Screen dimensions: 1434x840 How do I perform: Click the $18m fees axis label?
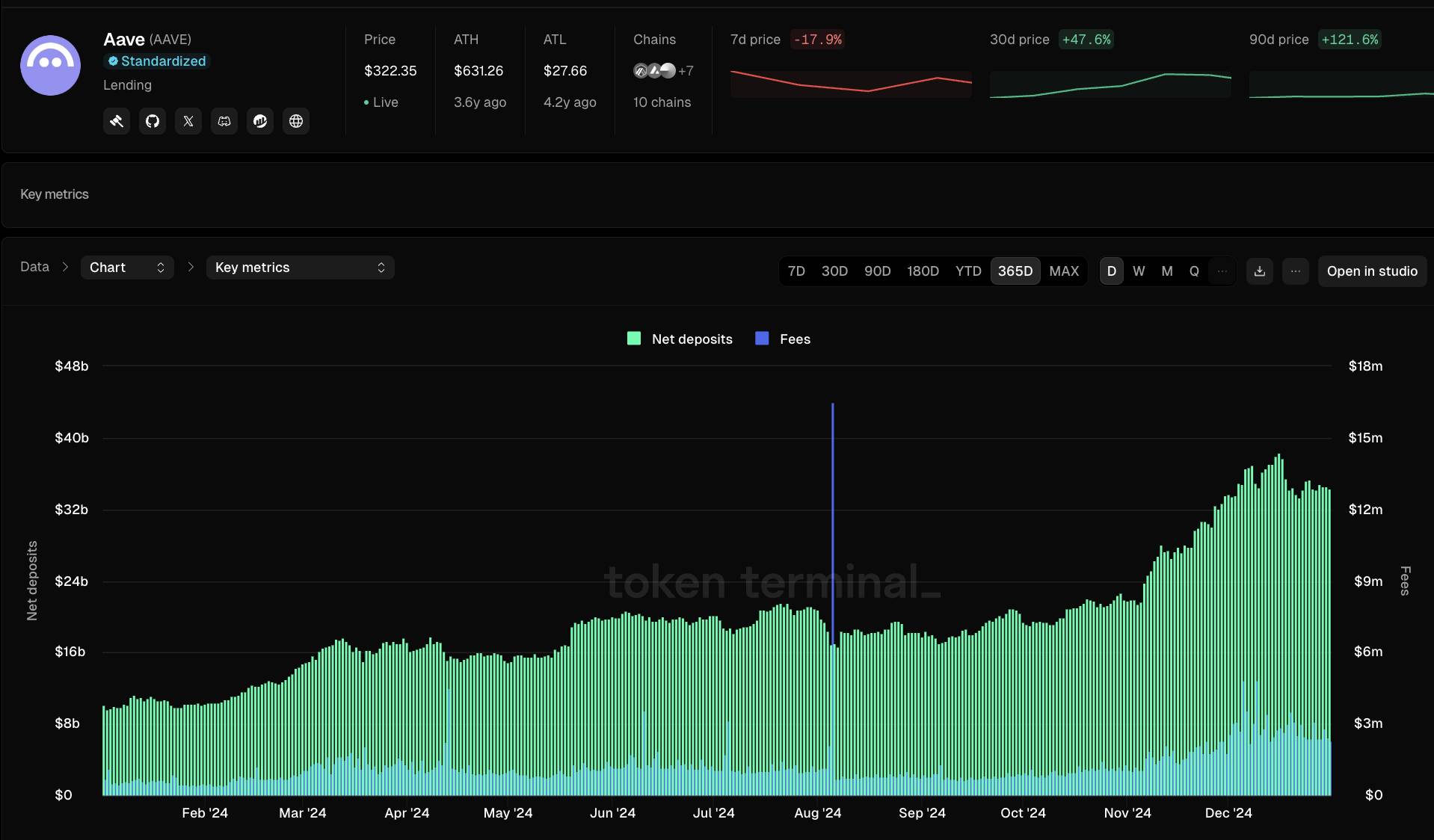tap(1365, 366)
